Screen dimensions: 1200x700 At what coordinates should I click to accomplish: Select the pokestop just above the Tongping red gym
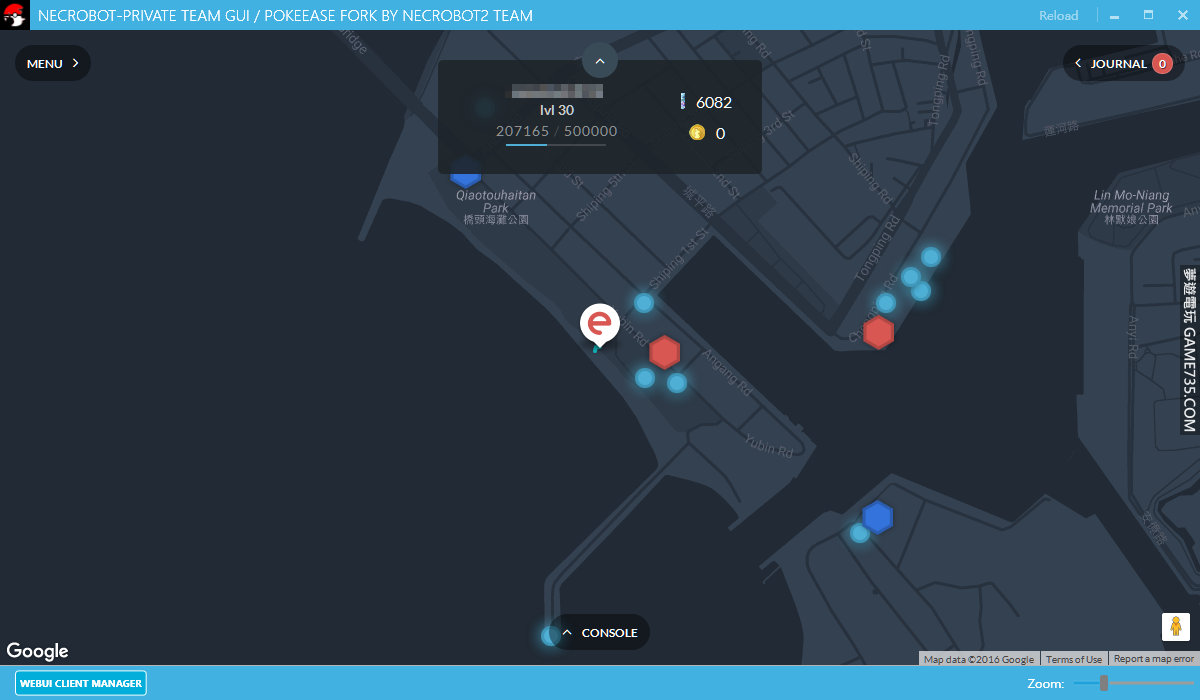click(886, 302)
